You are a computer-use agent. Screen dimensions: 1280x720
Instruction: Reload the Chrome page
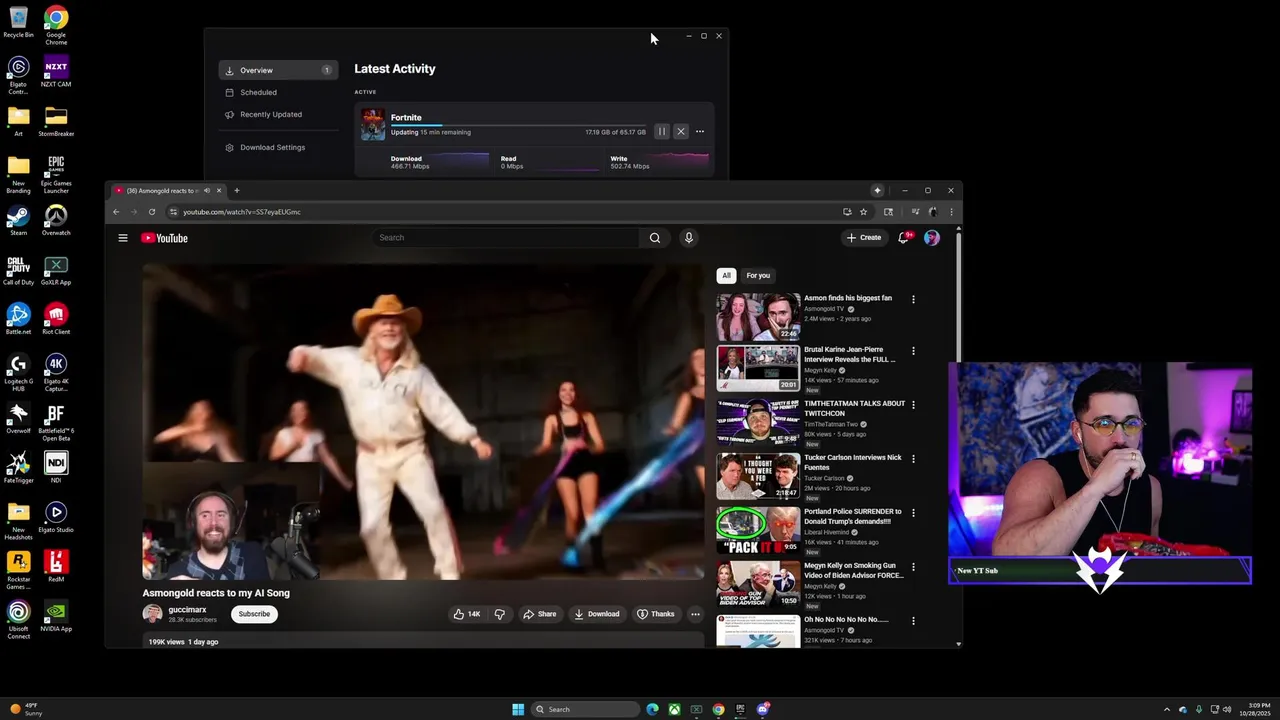[152, 212]
